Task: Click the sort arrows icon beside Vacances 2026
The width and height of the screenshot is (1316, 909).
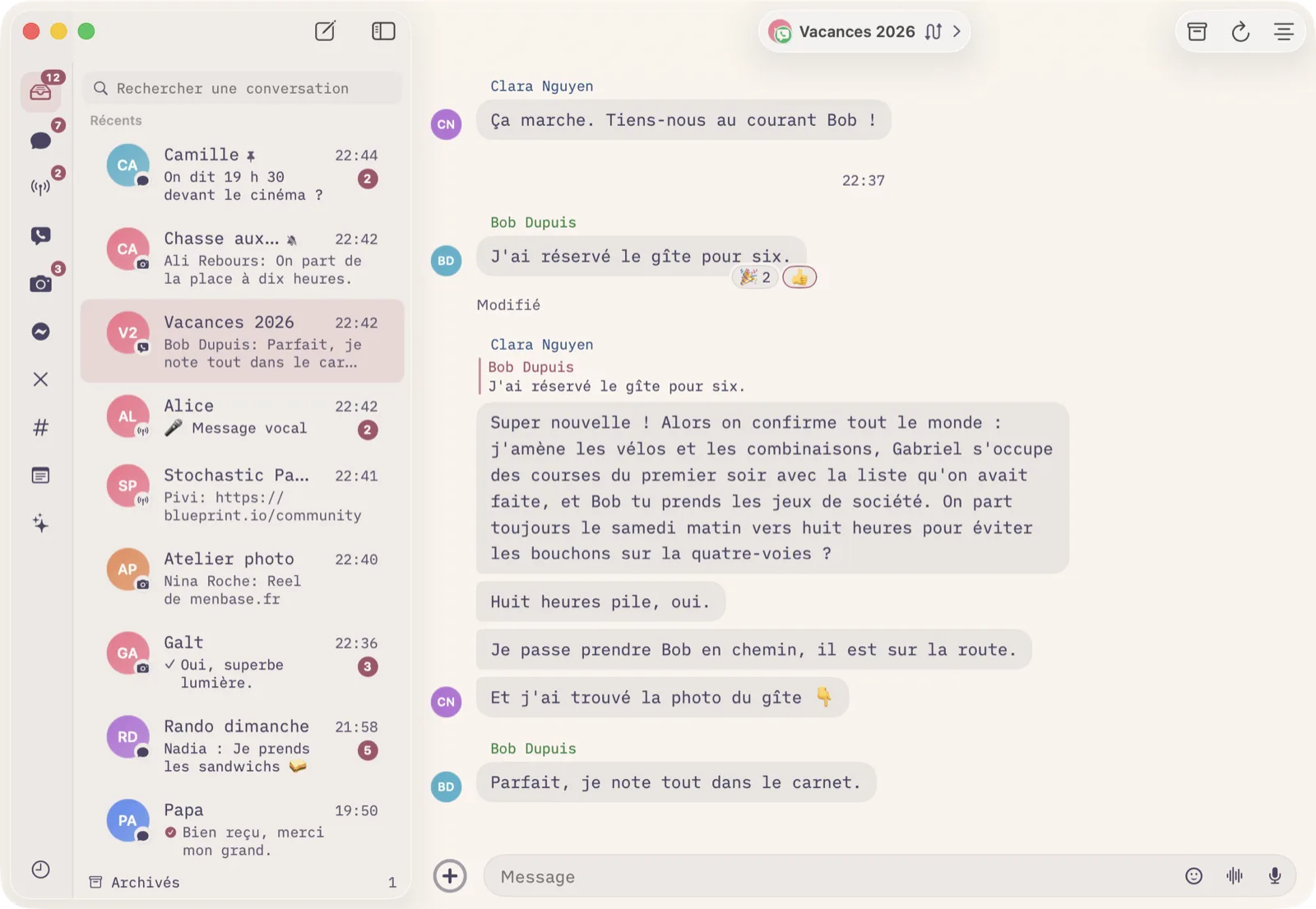Action: [x=933, y=31]
